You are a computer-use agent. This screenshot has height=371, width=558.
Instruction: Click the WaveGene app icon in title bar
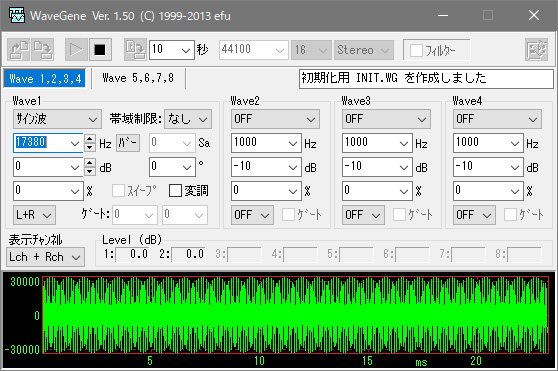16,15
